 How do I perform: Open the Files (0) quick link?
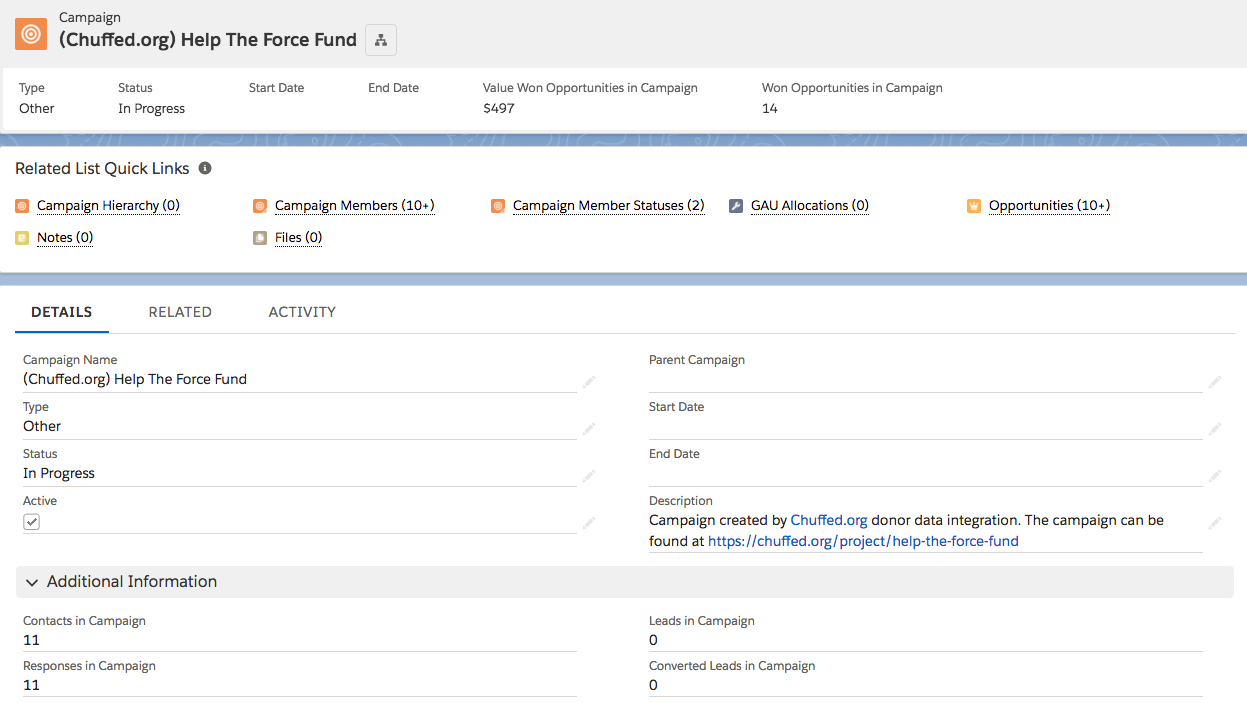pyautogui.click(x=298, y=238)
